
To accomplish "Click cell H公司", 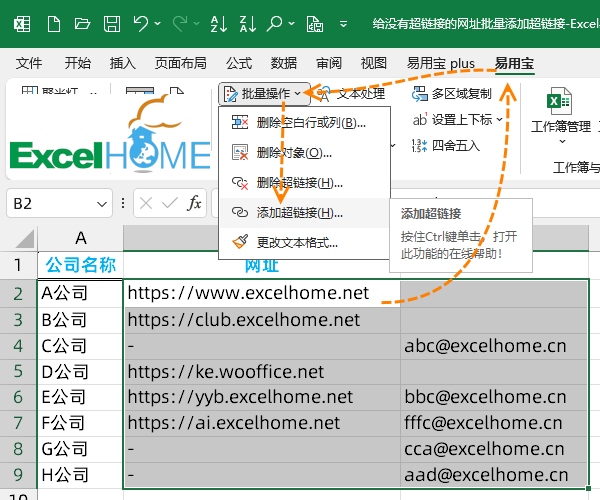I will [x=80, y=475].
